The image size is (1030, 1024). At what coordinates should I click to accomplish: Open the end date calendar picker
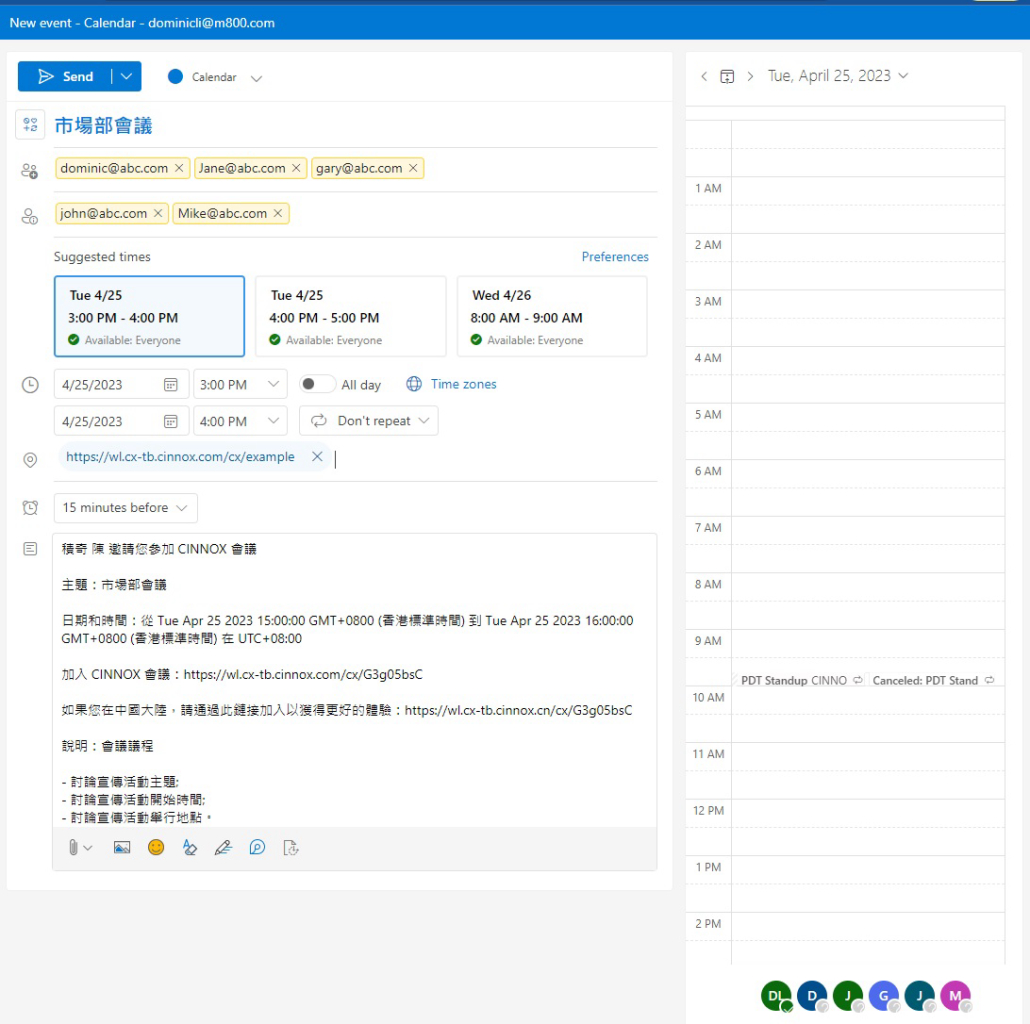click(x=171, y=422)
